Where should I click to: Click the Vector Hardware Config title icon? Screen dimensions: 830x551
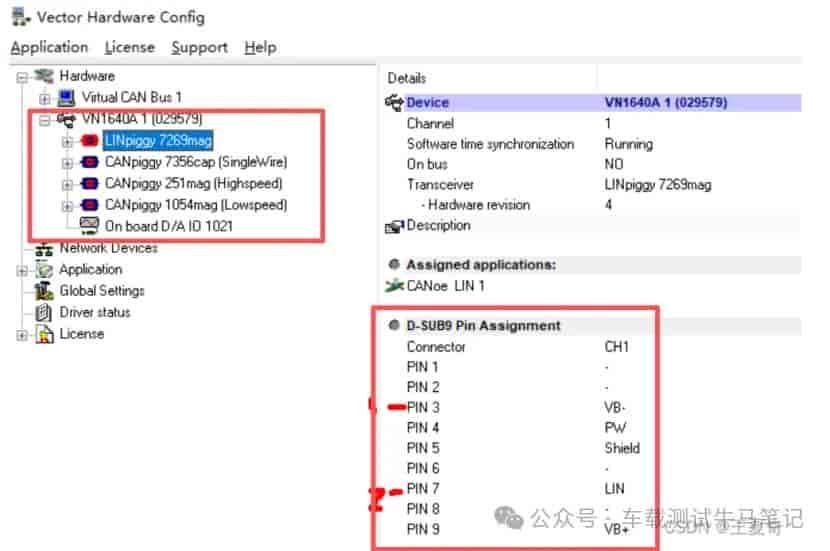coord(21,17)
